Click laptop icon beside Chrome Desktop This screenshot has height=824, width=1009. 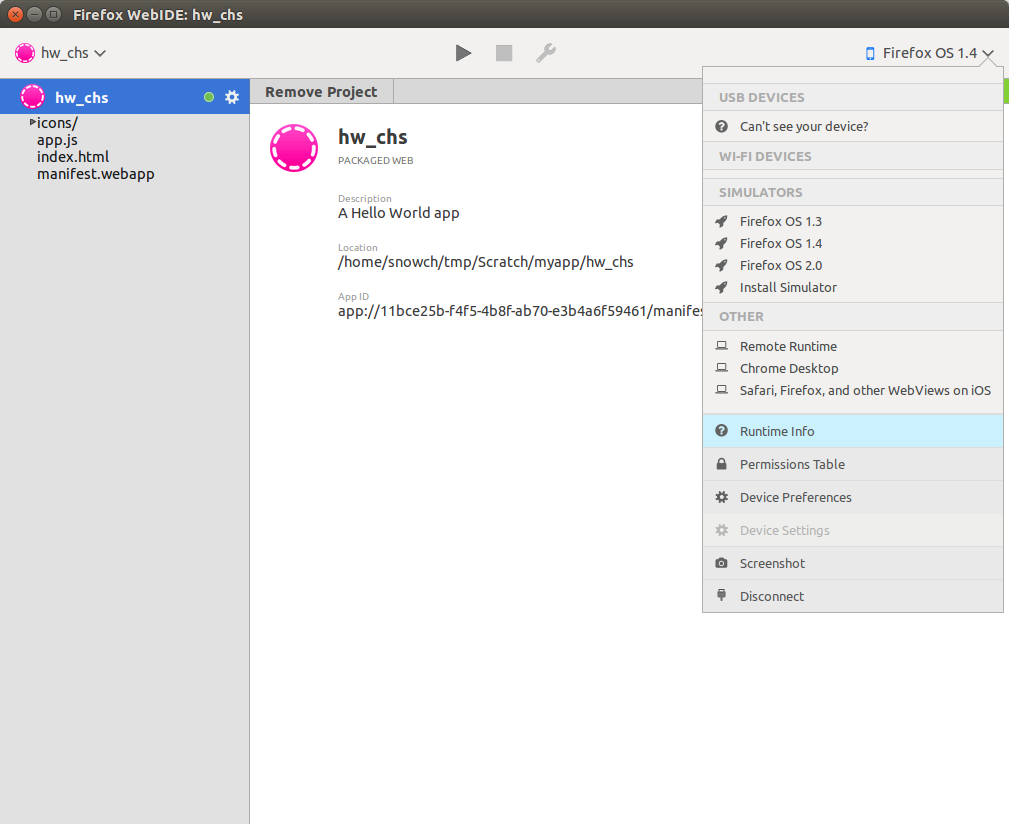point(721,368)
